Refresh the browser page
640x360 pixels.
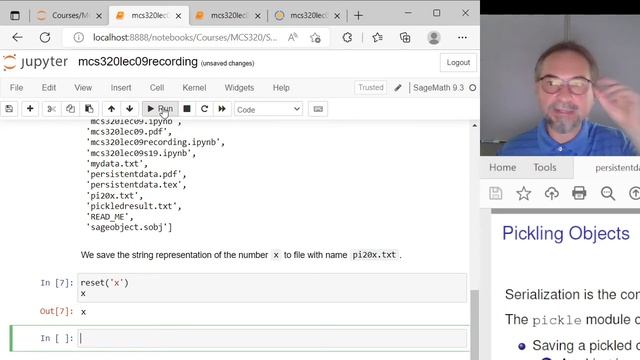pyautogui.click(x=45, y=38)
